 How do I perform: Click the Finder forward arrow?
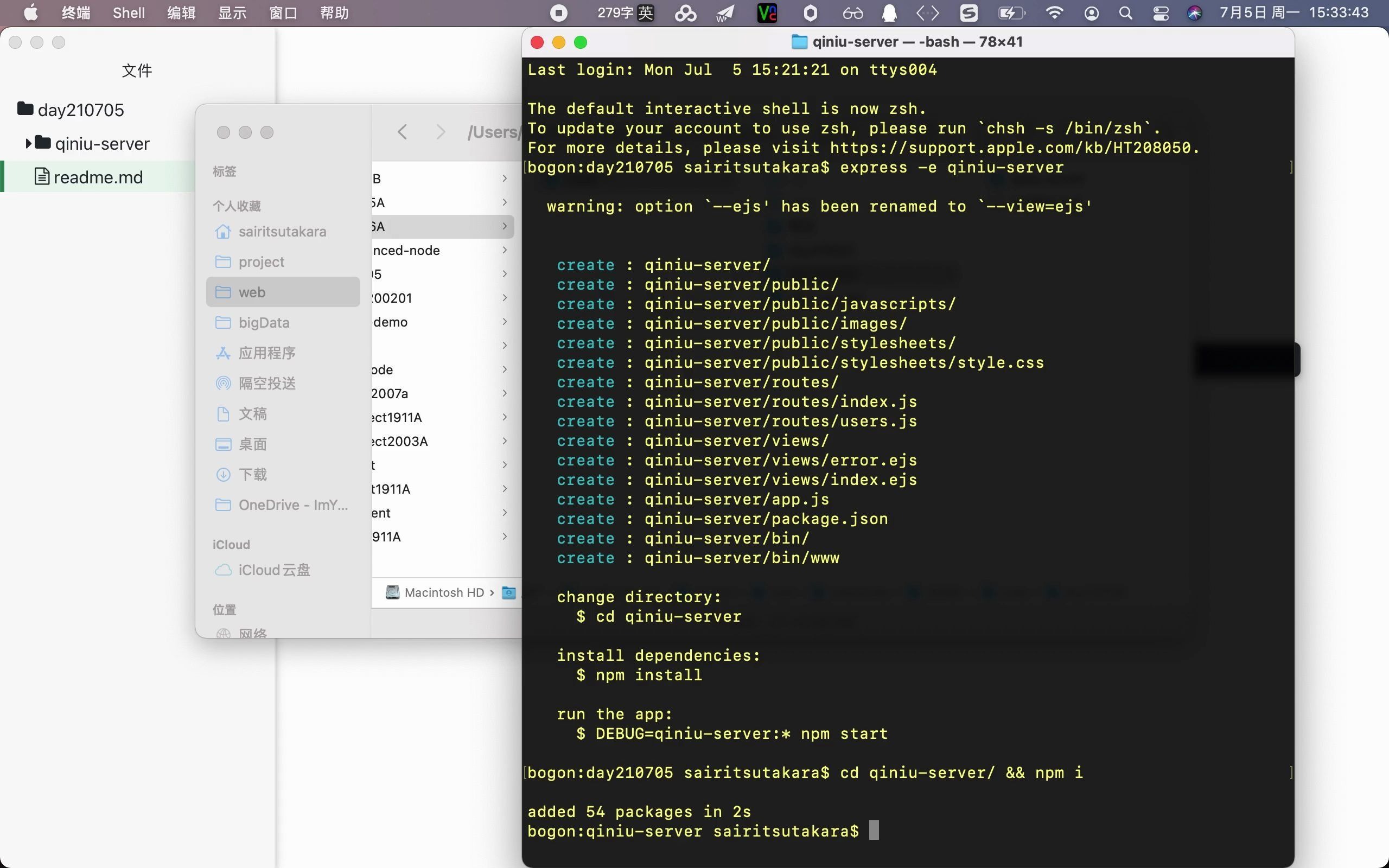click(440, 132)
